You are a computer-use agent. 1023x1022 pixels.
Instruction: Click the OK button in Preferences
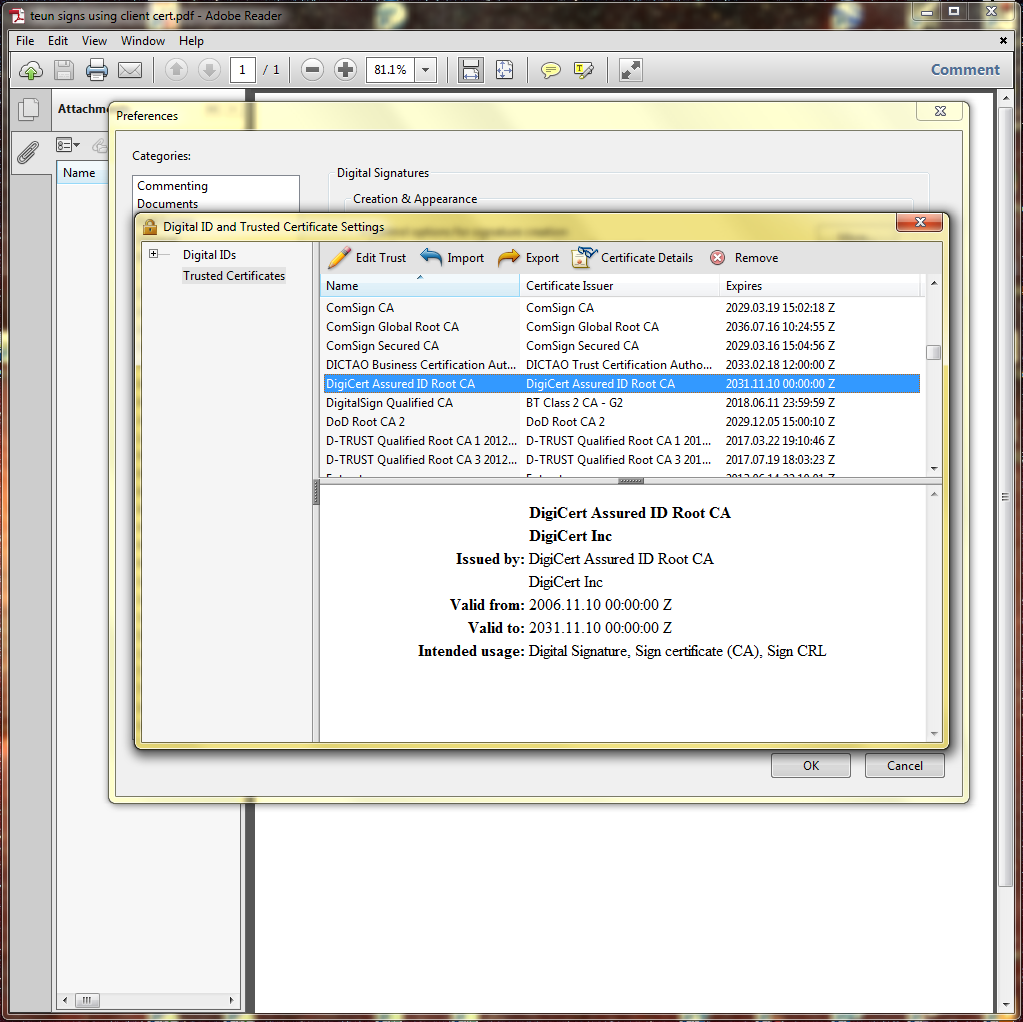810,766
